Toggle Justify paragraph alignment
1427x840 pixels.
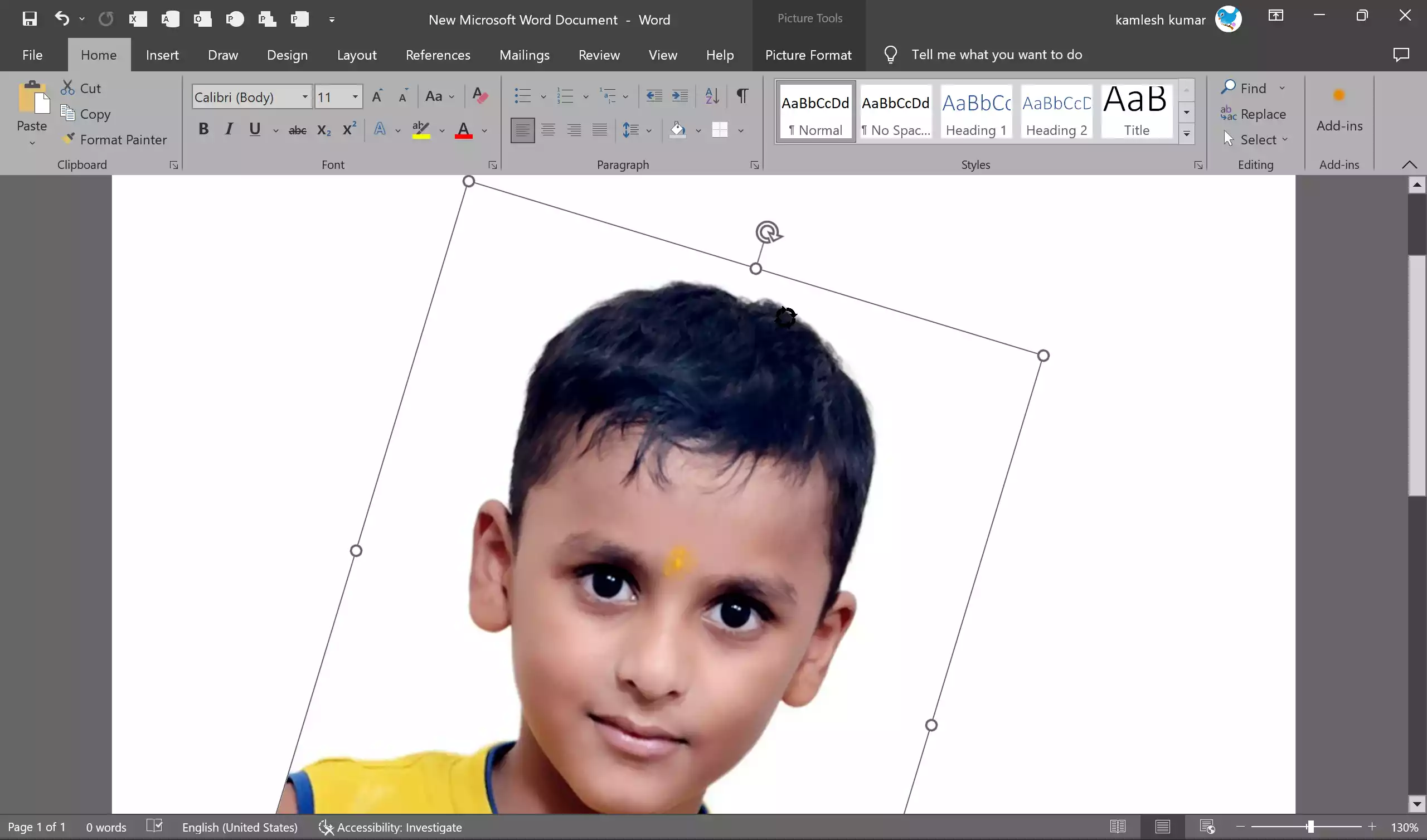pos(600,130)
